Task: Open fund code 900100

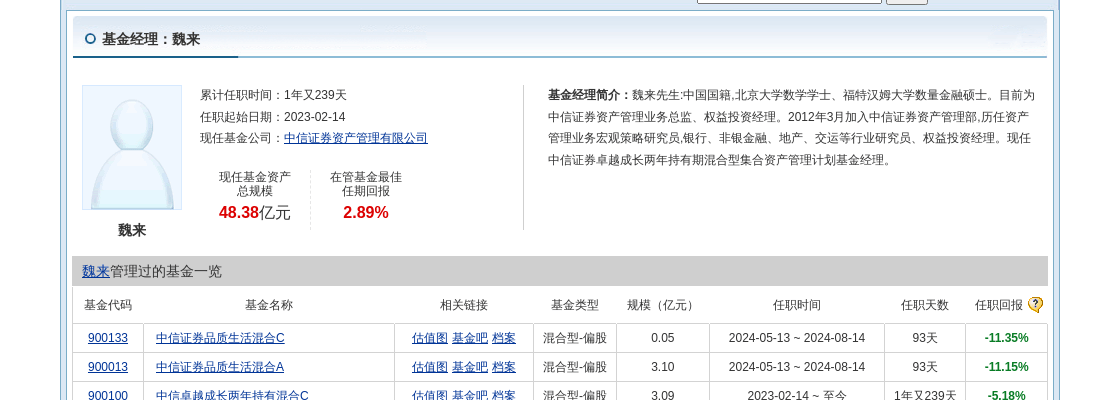Action: point(108,394)
